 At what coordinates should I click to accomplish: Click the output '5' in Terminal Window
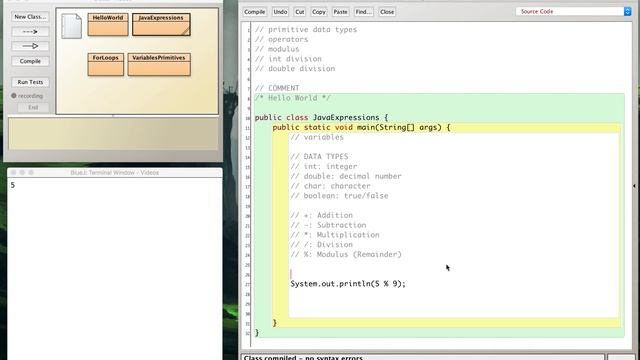tap(13, 185)
